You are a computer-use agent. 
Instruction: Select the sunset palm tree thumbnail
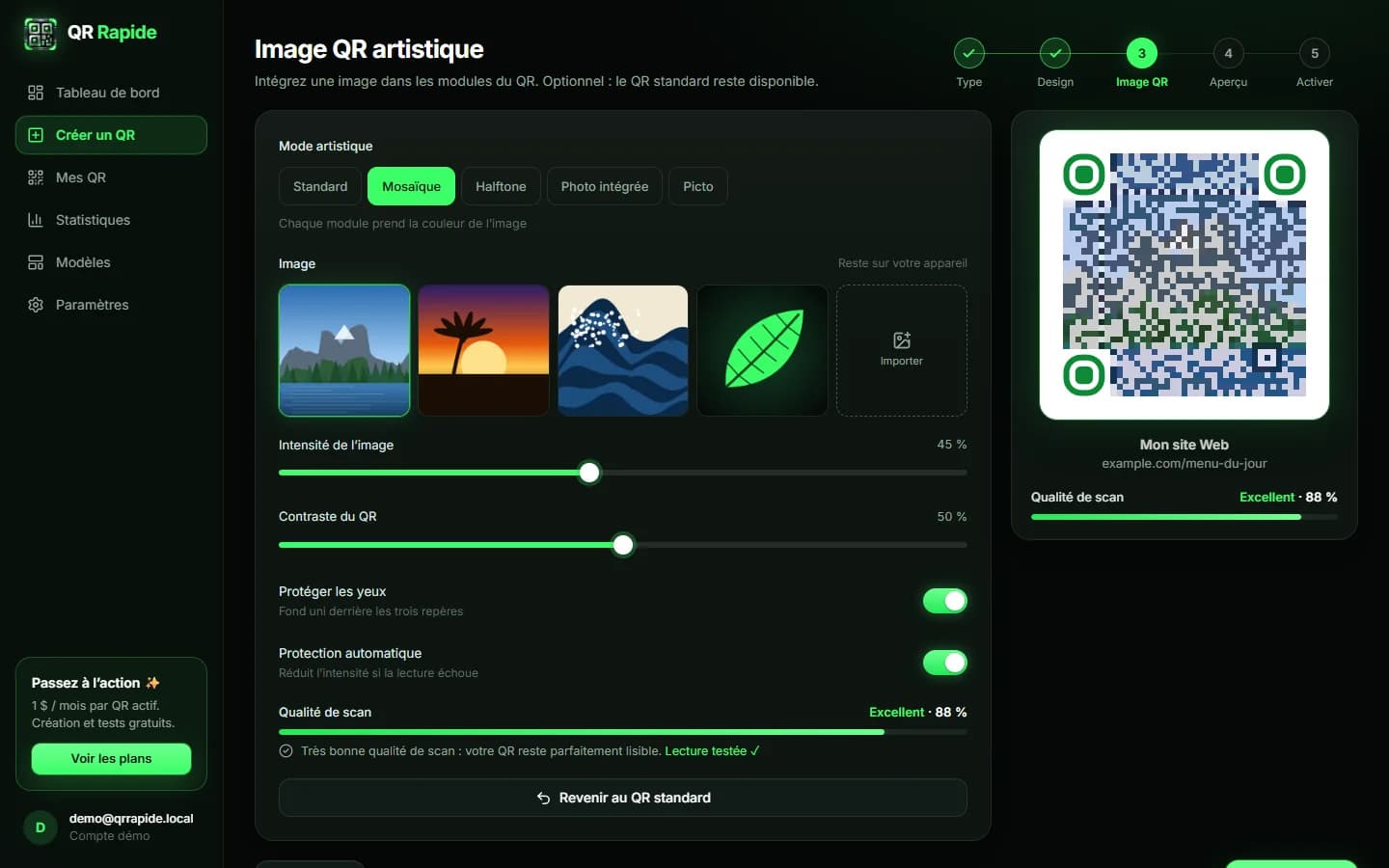[x=483, y=350]
